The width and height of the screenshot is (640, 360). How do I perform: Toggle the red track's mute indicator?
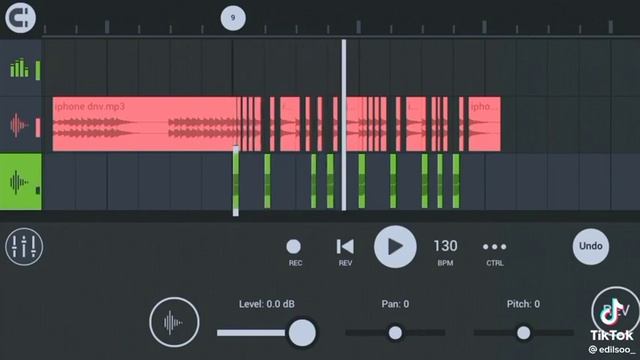pos(38,127)
